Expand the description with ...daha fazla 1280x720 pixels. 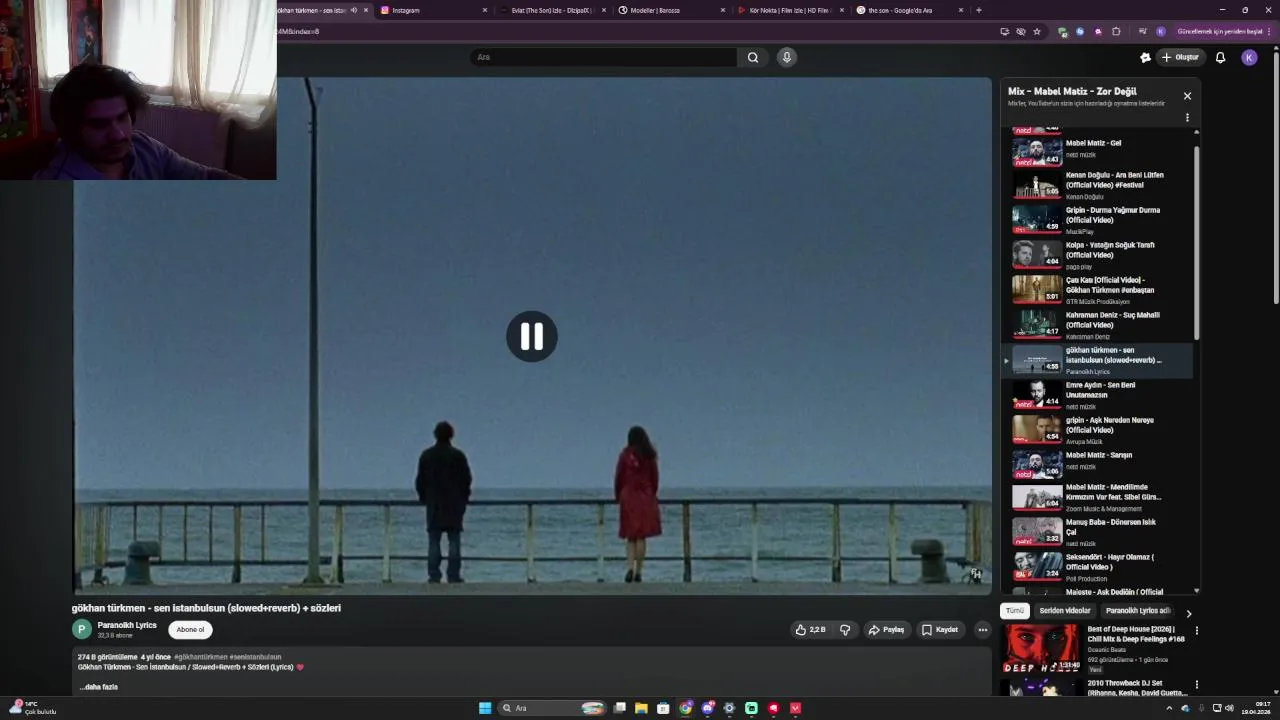(x=98, y=687)
